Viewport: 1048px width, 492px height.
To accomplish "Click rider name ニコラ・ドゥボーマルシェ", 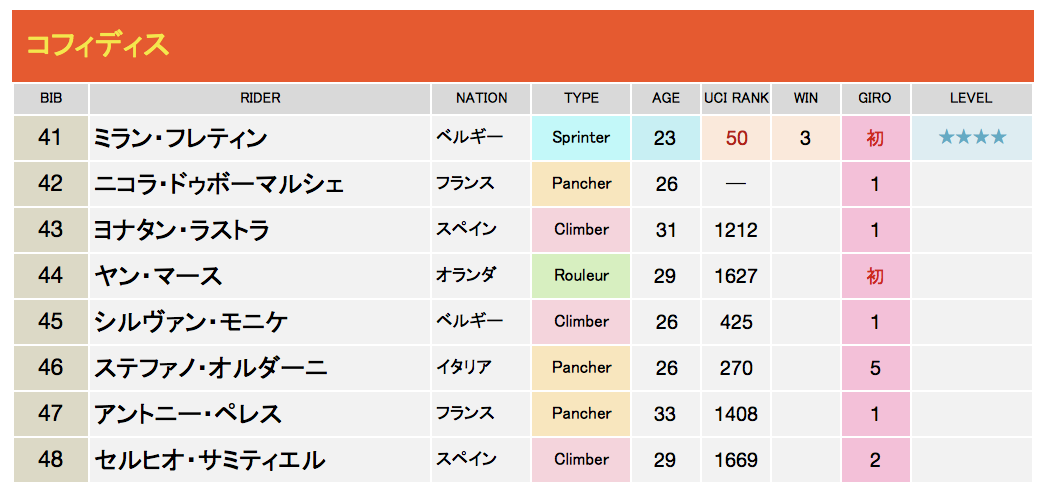I will click(x=219, y=184).
